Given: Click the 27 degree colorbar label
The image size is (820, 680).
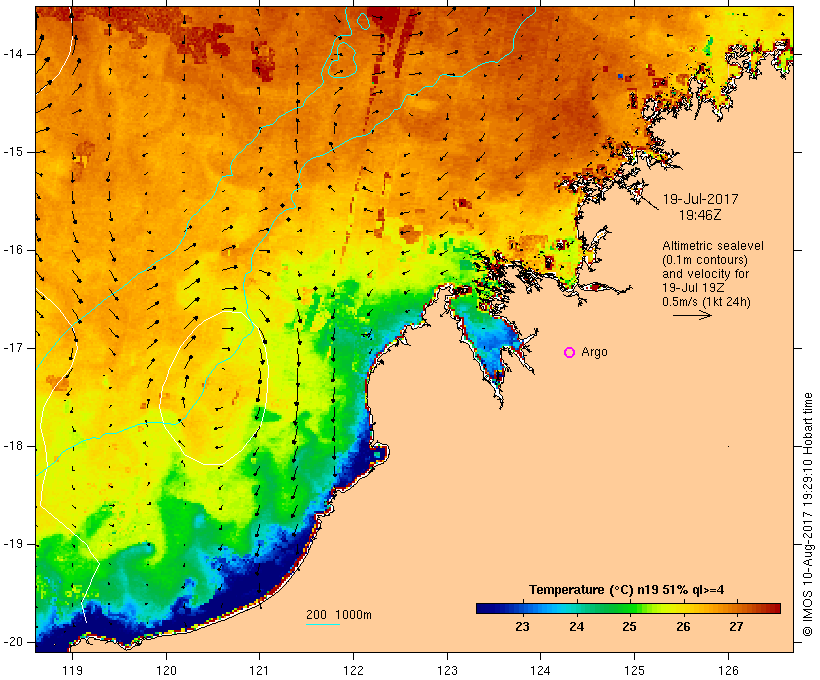Looking at the screenshot, I should point(736,627).
